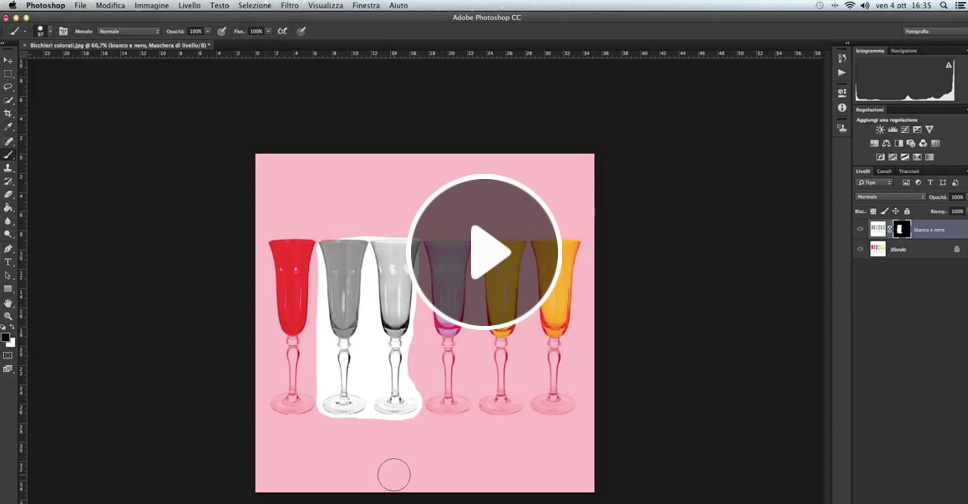968x504 pixels.
Task: Select the Clone Stamp tool
Action: 8,168
